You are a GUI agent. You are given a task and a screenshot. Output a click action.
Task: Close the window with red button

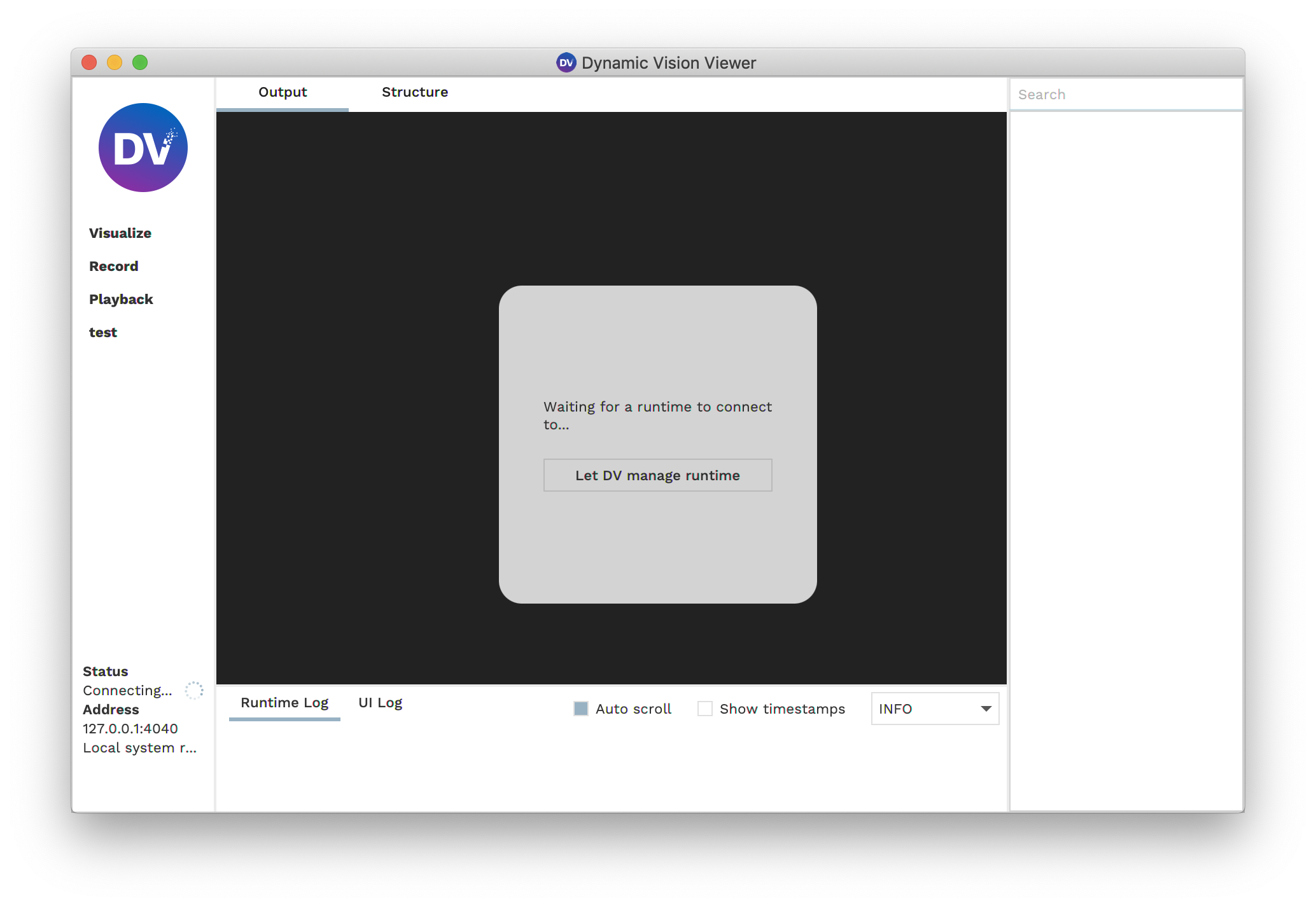[x=89, y=62]
